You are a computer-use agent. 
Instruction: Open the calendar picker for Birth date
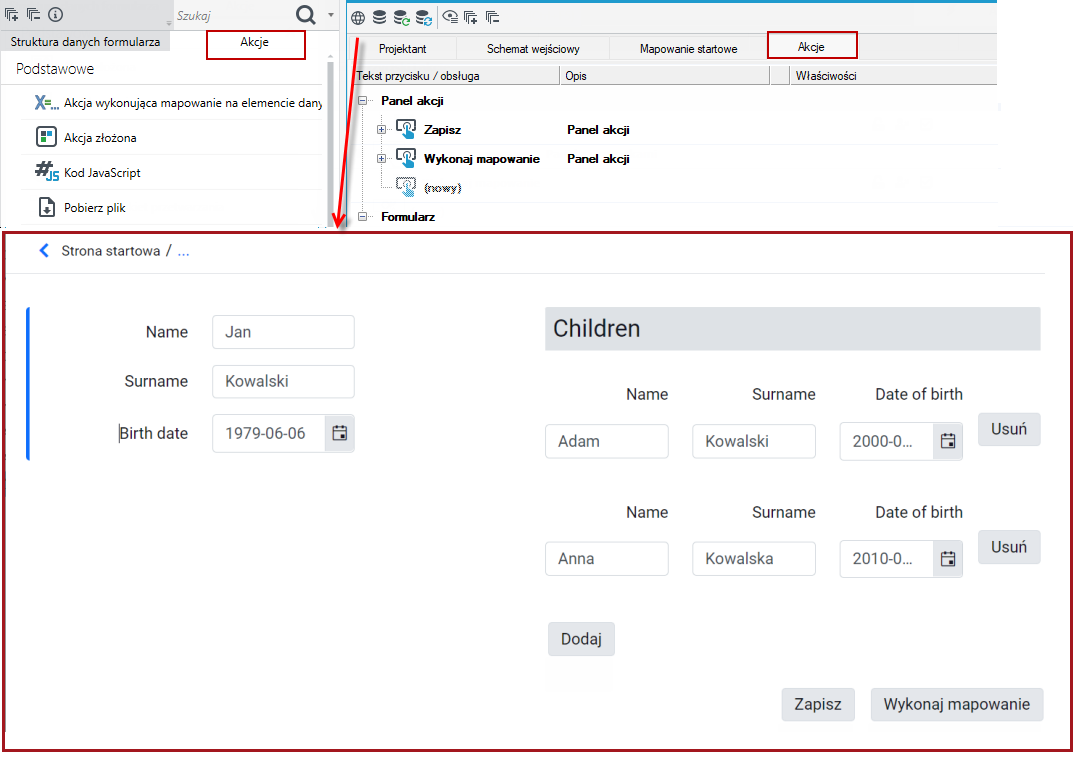339,433
